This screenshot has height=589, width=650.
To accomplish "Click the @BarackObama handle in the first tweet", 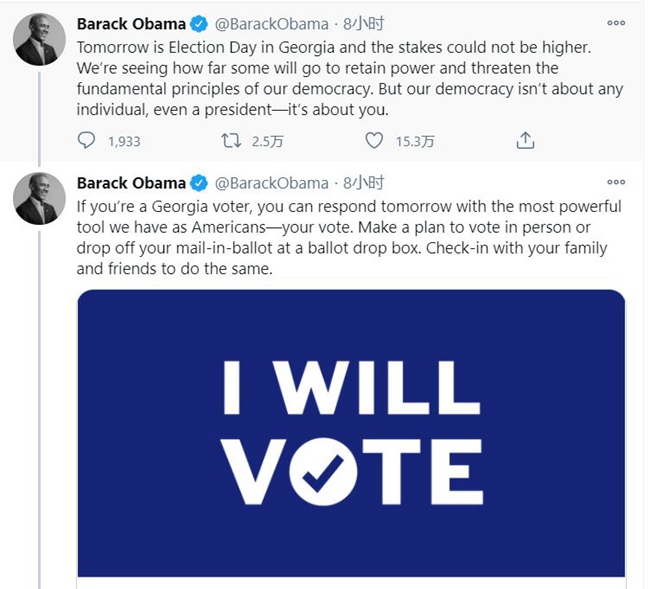I will coord(271,21).
